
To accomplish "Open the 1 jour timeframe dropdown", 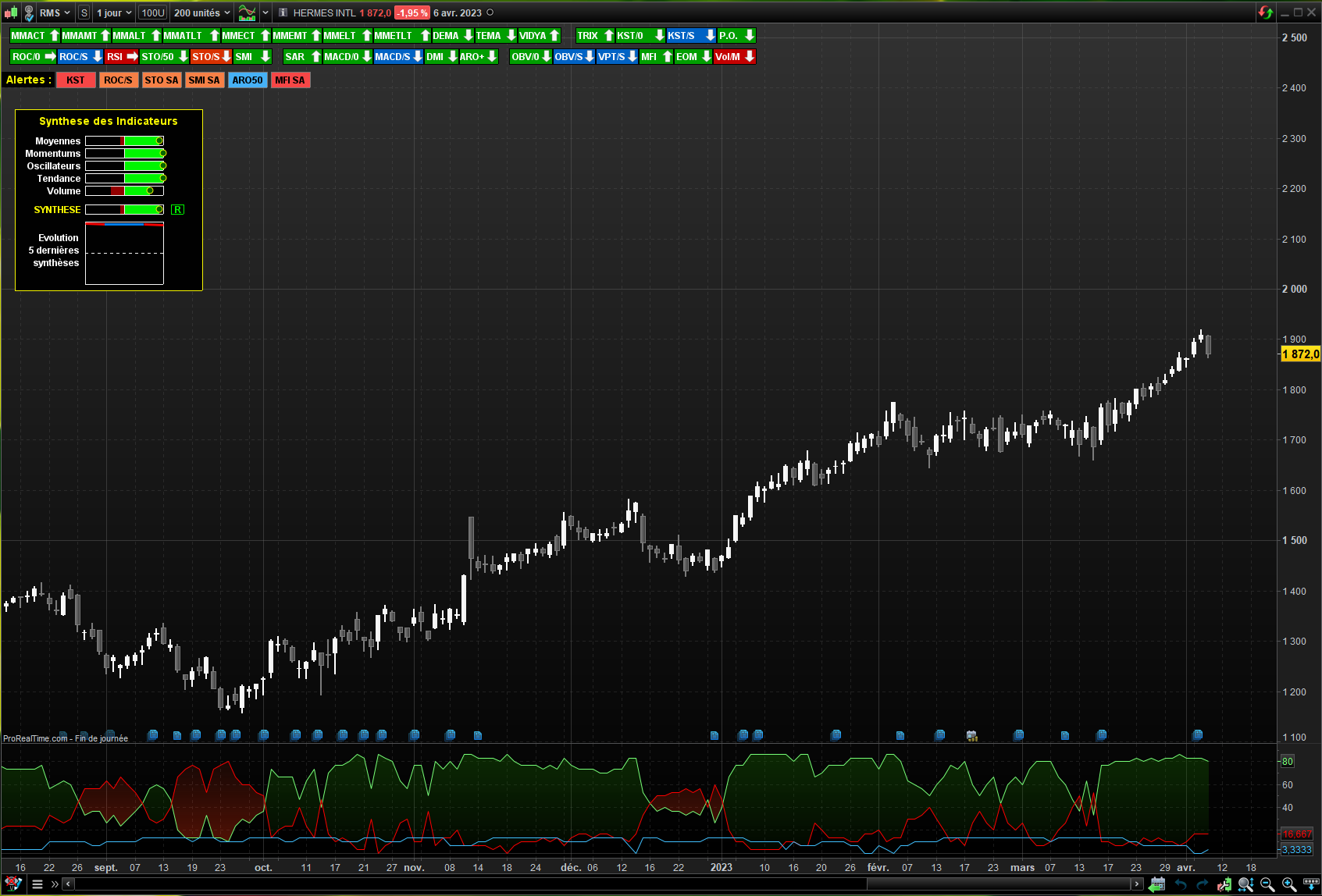I will point(114,12).
